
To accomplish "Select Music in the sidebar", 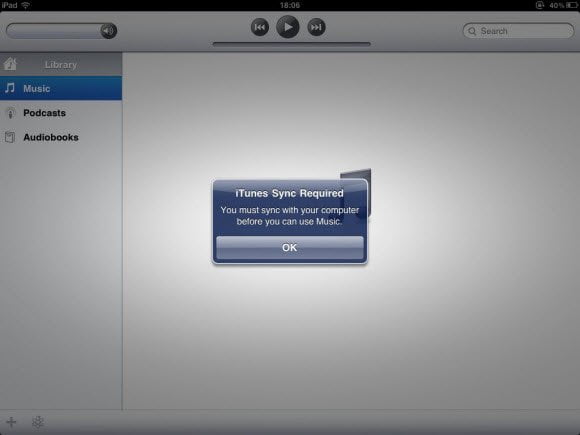I will tap(61, 88).
